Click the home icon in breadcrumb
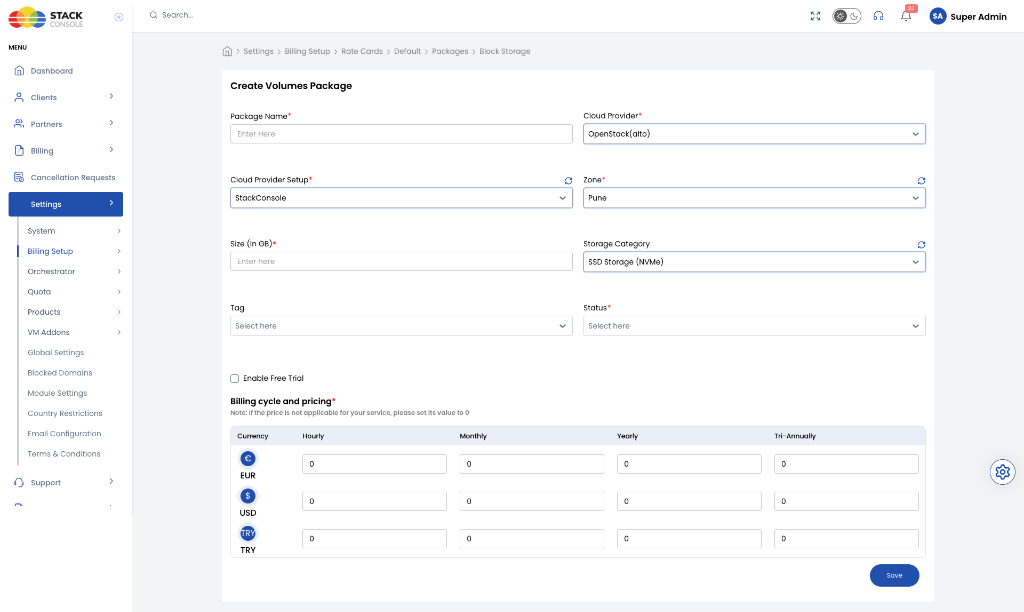Viewport: 1024px width, 612px height. (x=227, y=51)
